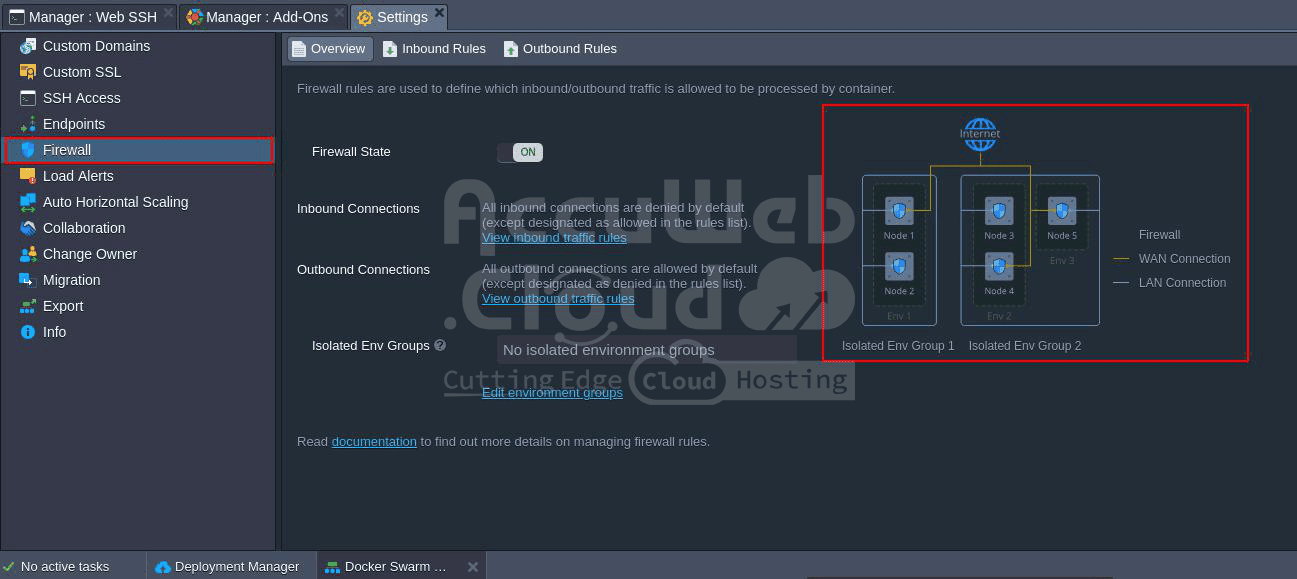Viewport: 1297px width, 579px height.
Task: Click the Migration icon in sidebar
Action: (28, 280)
